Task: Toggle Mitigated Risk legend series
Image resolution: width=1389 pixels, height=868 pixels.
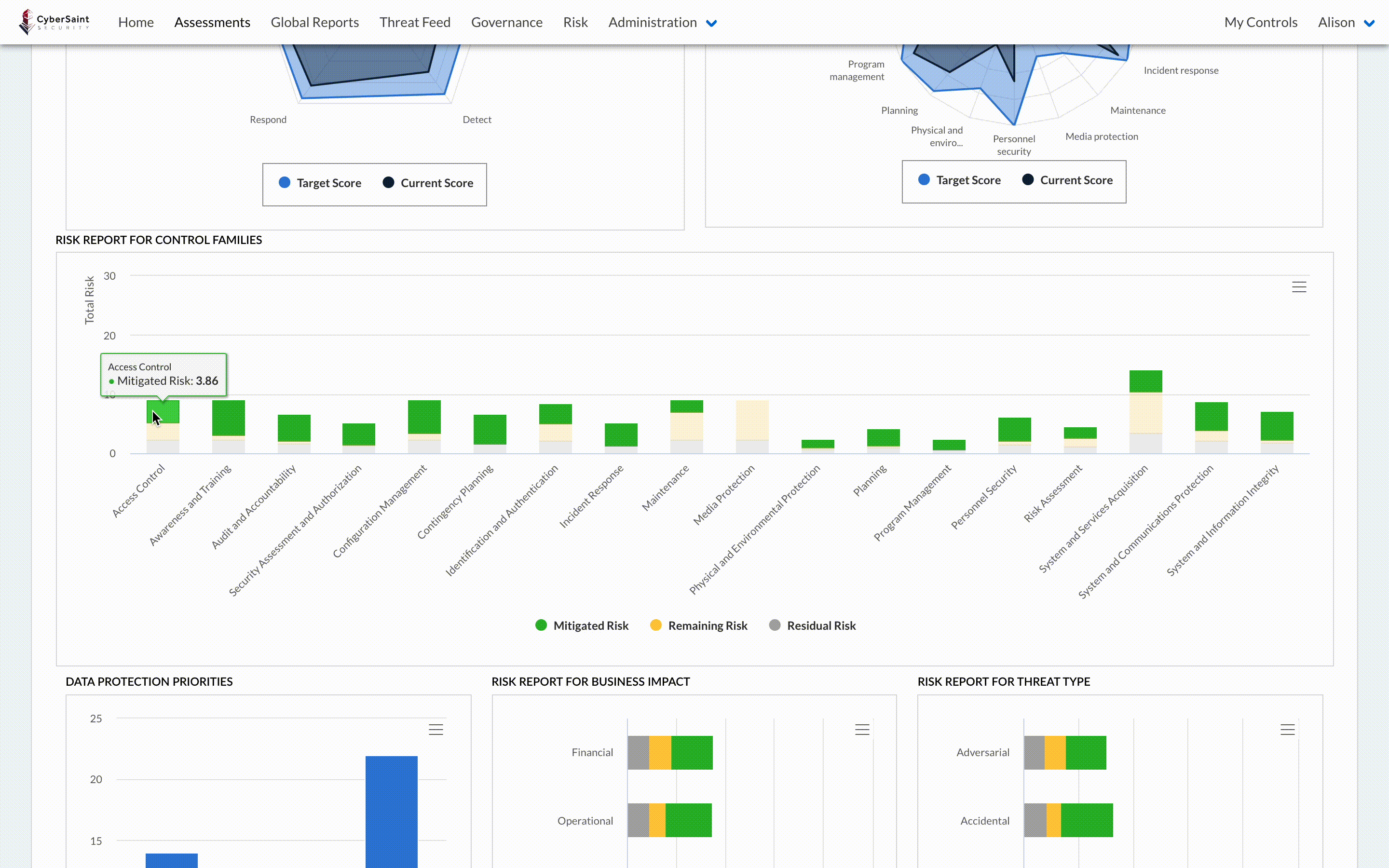Action: 582,625
